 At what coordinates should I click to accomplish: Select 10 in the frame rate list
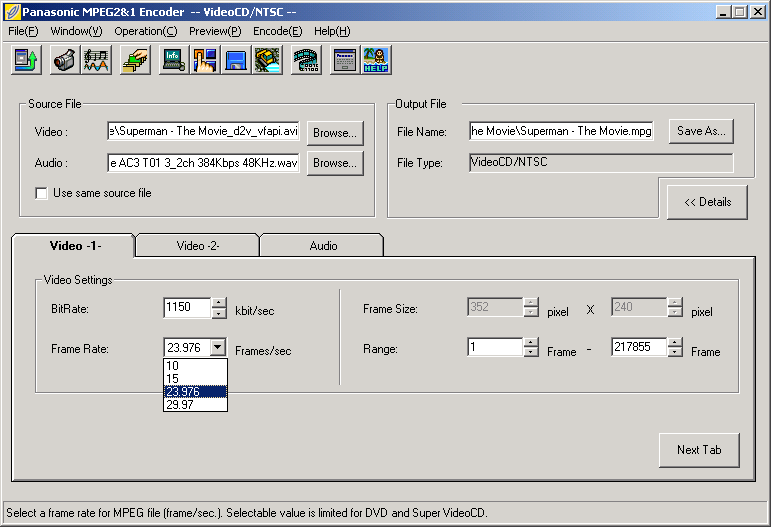click(x=195, y=366)
